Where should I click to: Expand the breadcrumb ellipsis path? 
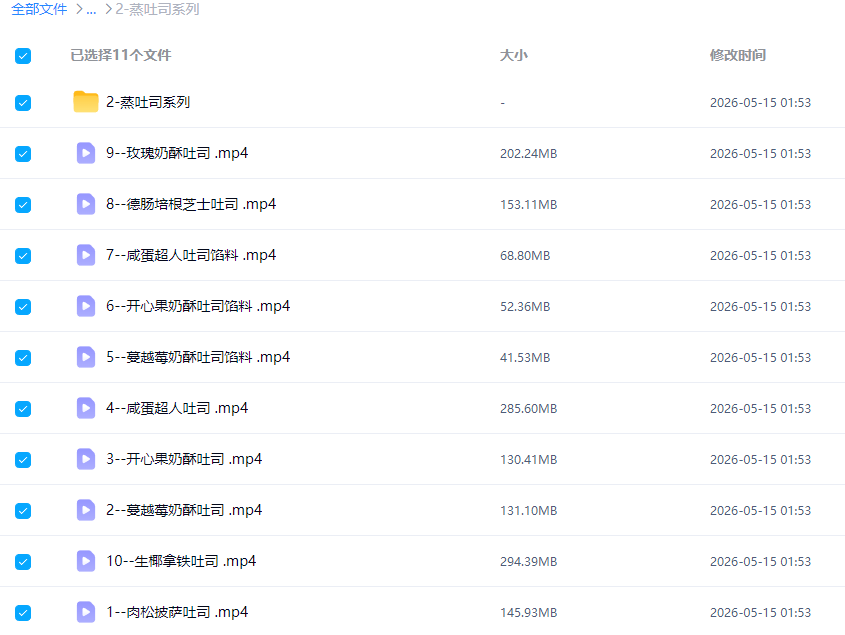(x=91, y=10)
